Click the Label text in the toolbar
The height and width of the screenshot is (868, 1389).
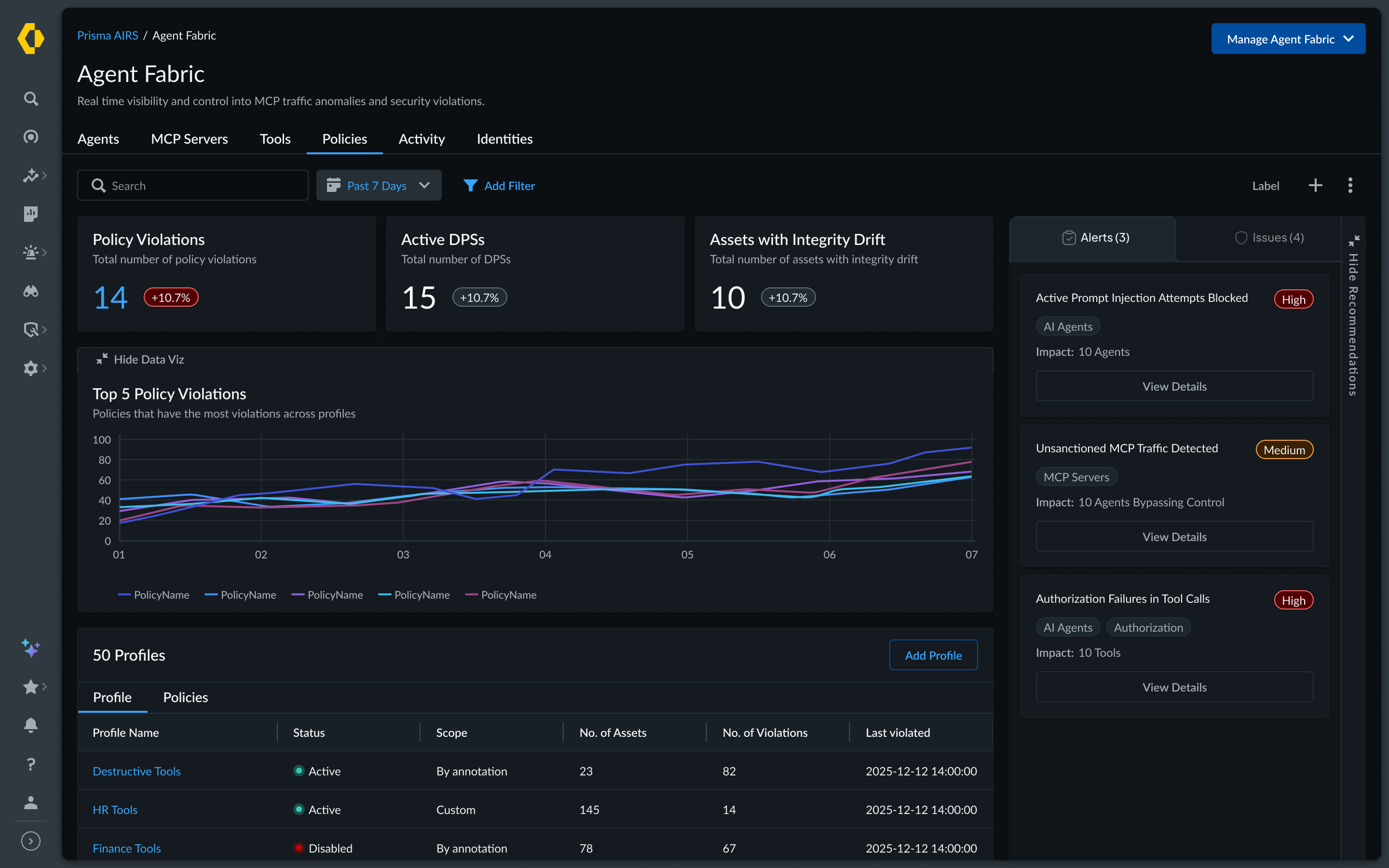tap(1265, 186)
